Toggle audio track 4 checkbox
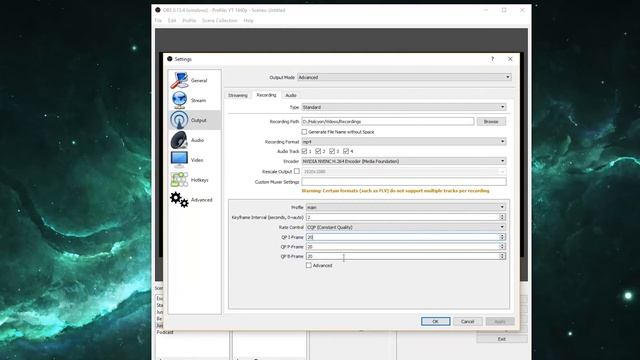The height and width of the screenshot is (360, 640). [346, 151]
